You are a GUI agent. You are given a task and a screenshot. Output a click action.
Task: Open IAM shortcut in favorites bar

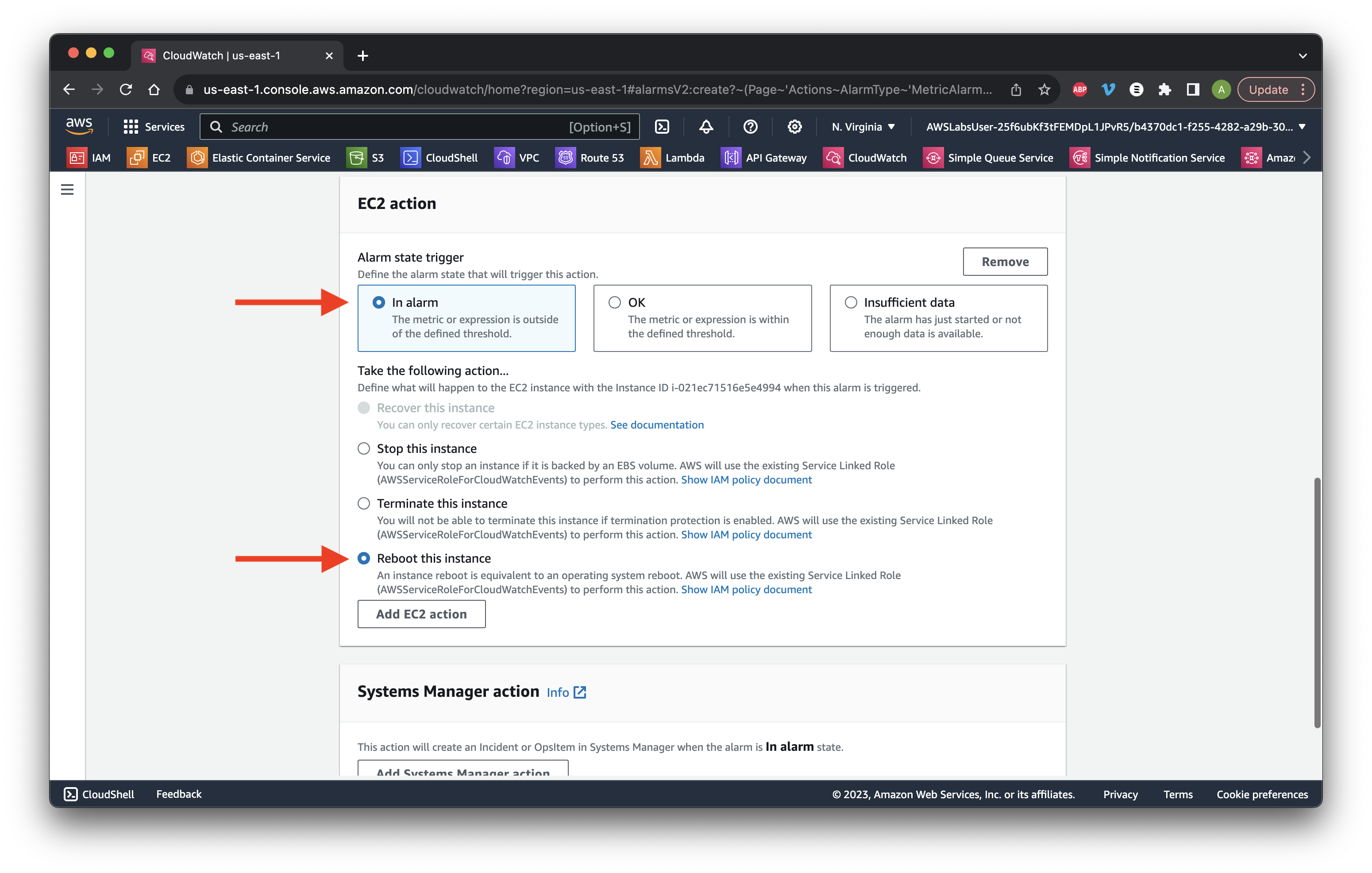[x=89, y=158]
